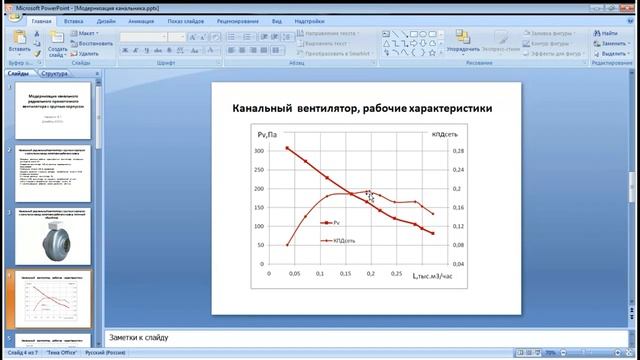640x360 pixels.
Task: Open the Рецензирование ribbon tab
Action: 238,21
